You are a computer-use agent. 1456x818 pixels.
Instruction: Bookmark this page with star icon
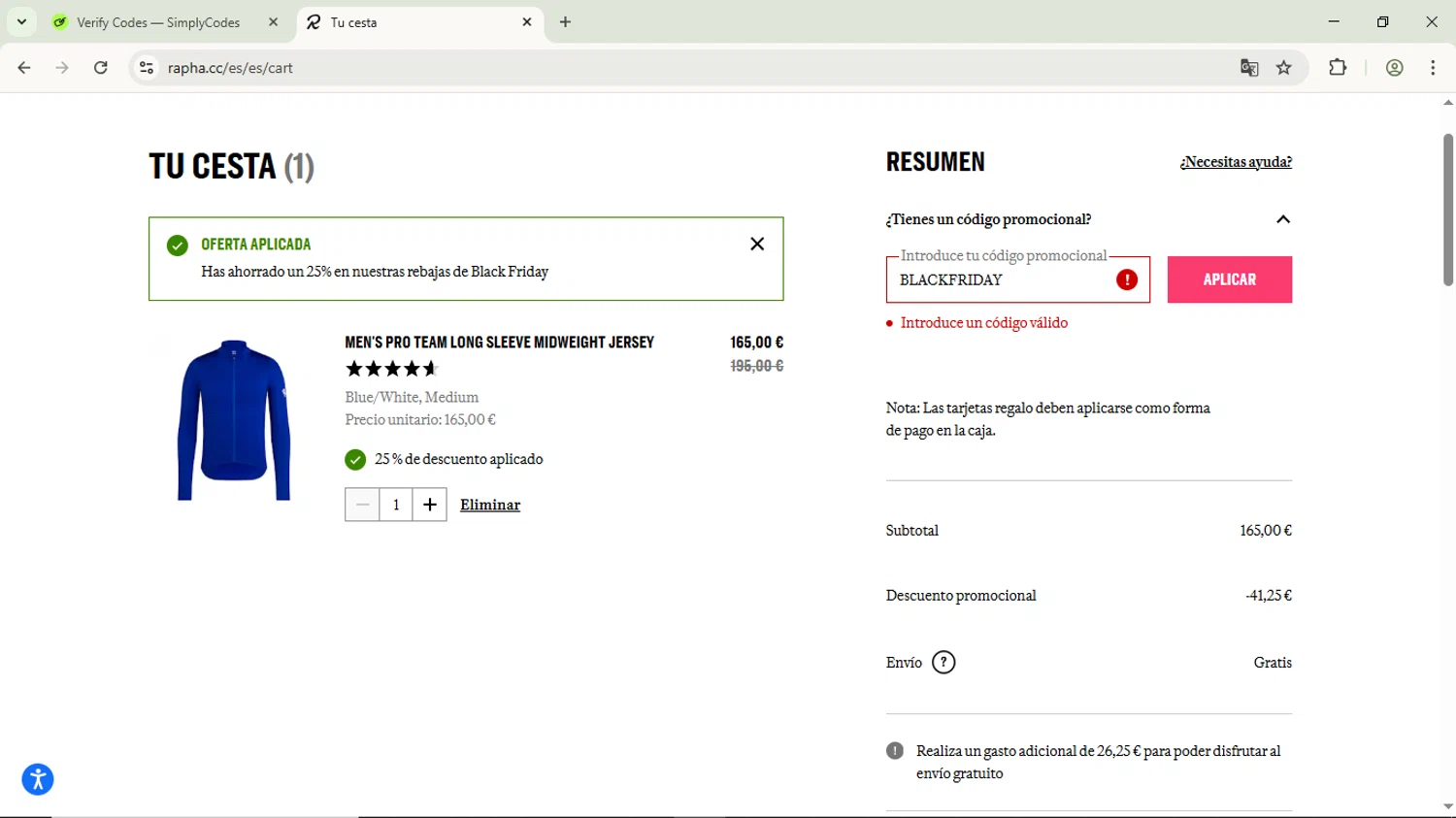[1284, 68]
